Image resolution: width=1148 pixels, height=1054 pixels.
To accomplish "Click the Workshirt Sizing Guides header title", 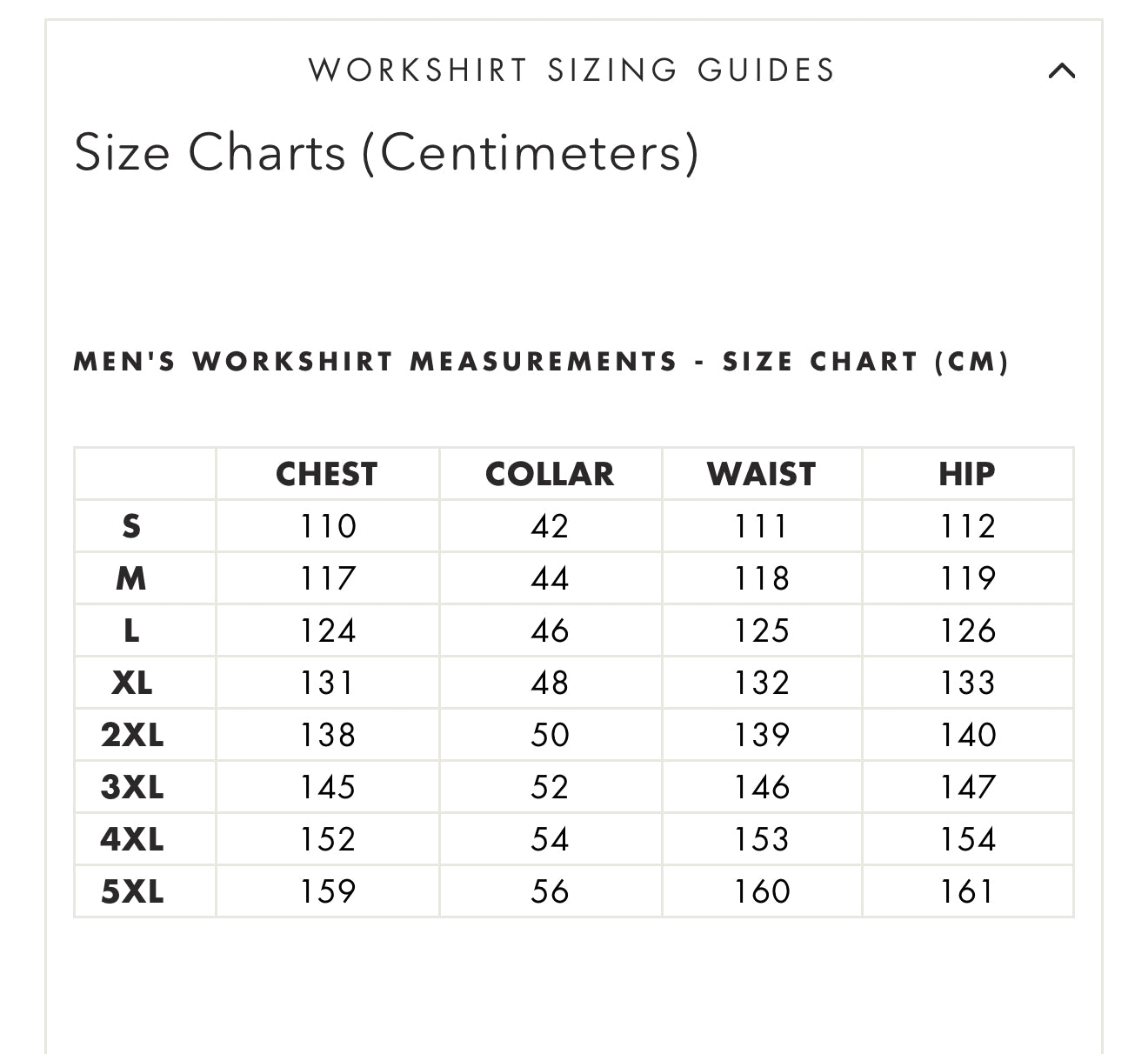I will (x=571, y=70).
